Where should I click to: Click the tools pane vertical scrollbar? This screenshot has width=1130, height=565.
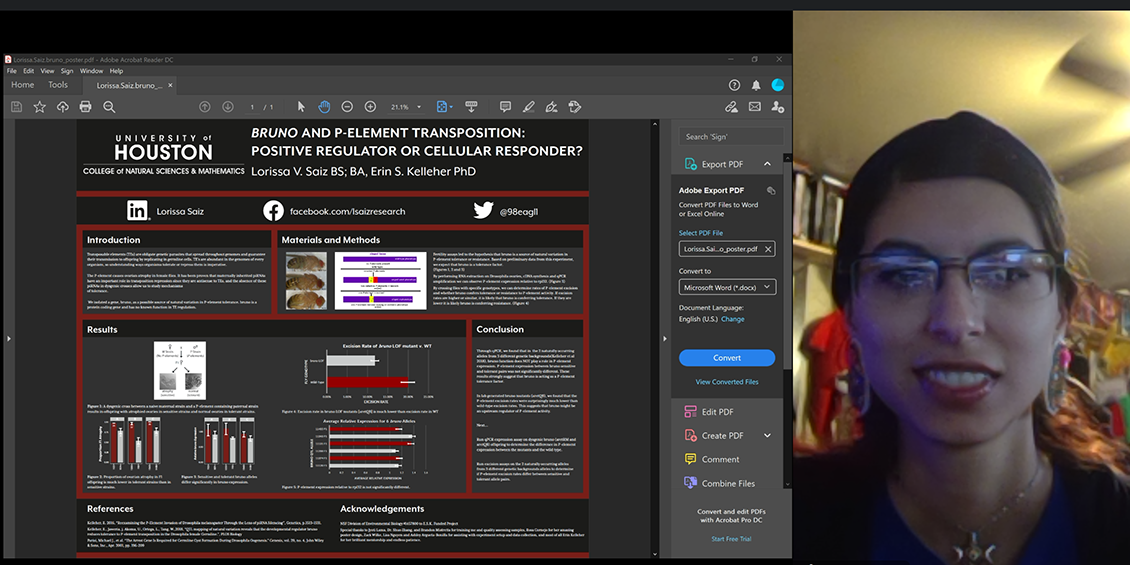point(787,321)
